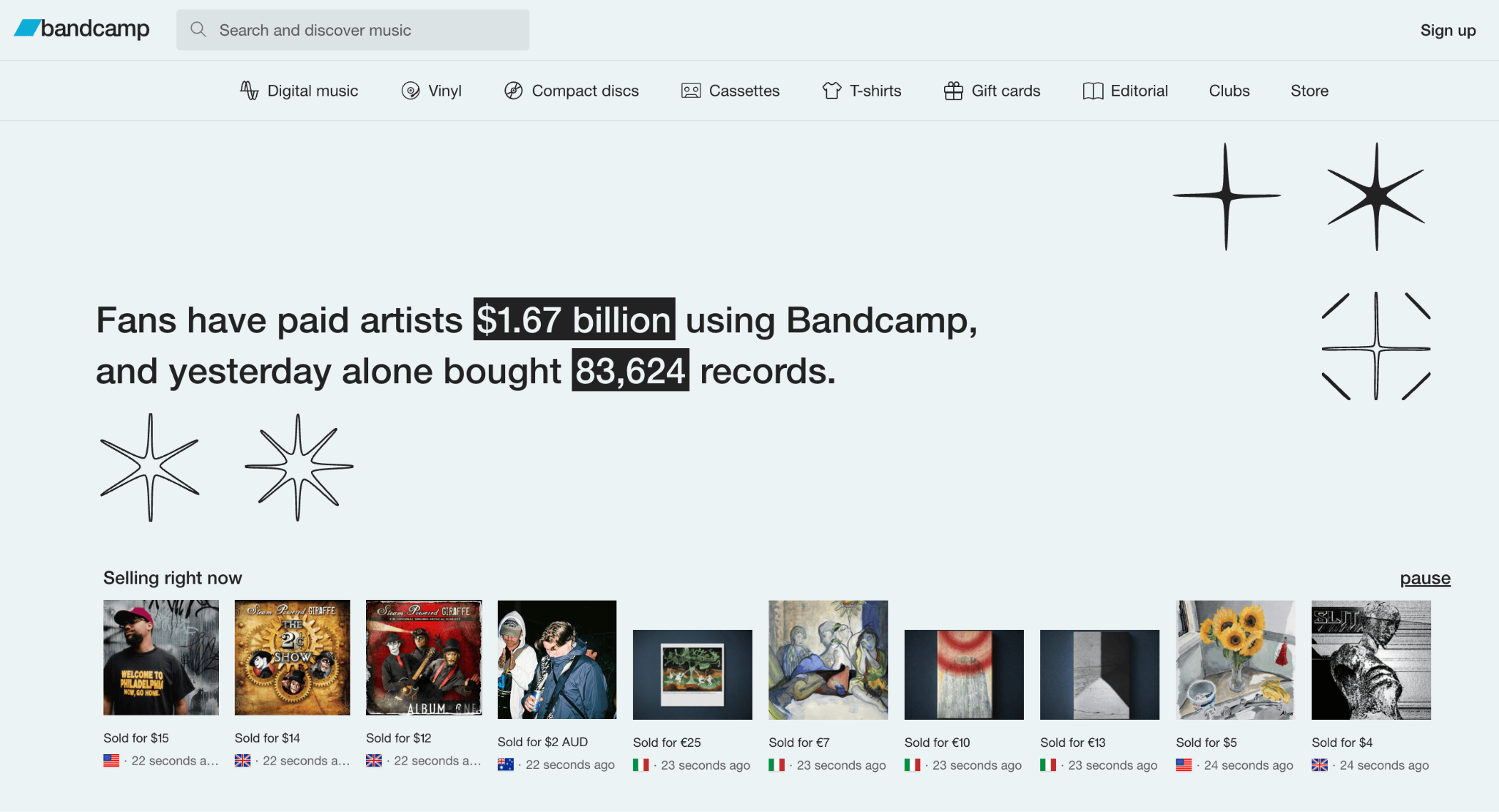This screenshot has height=812, width=1499.
Task: Click the search and discover music field
Action: [351, 29]
